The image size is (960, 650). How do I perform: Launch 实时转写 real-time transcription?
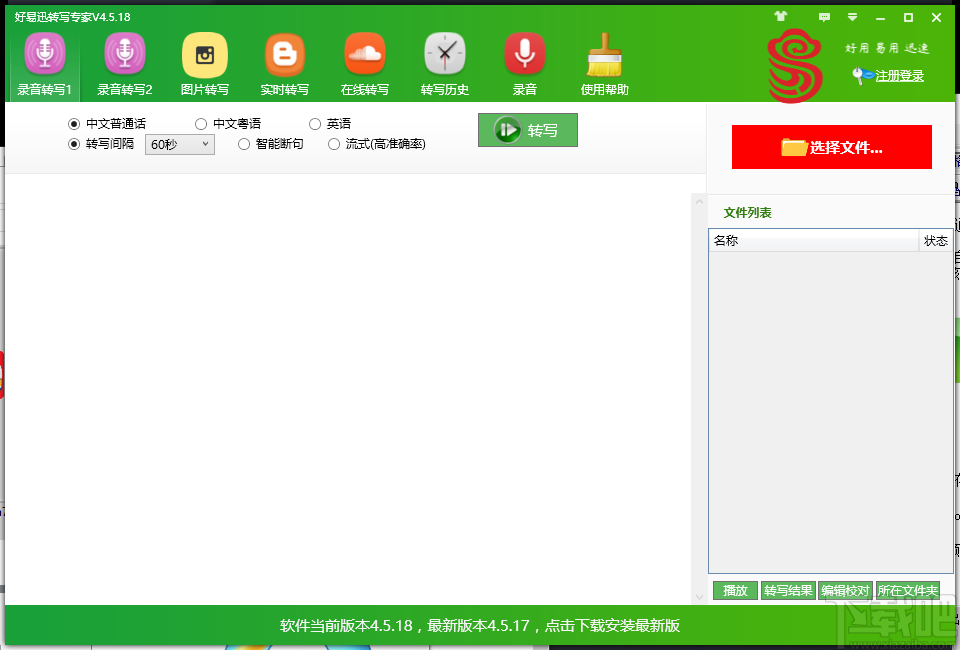(x=284, y=62)
